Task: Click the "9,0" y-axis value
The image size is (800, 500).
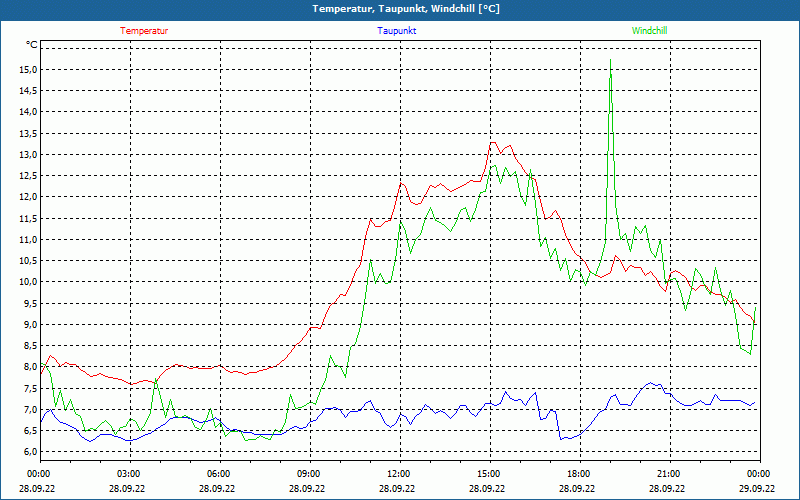Action: 31,324
